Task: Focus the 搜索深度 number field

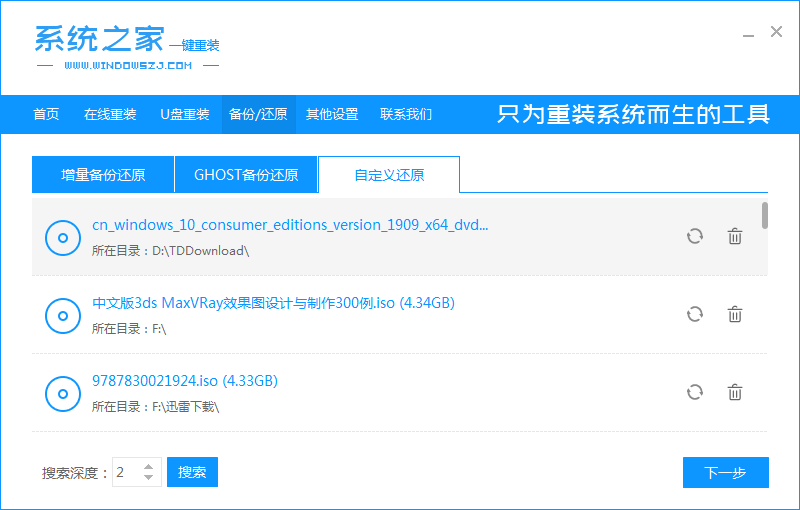Action: pyautogui.click(x=126, y=472)
